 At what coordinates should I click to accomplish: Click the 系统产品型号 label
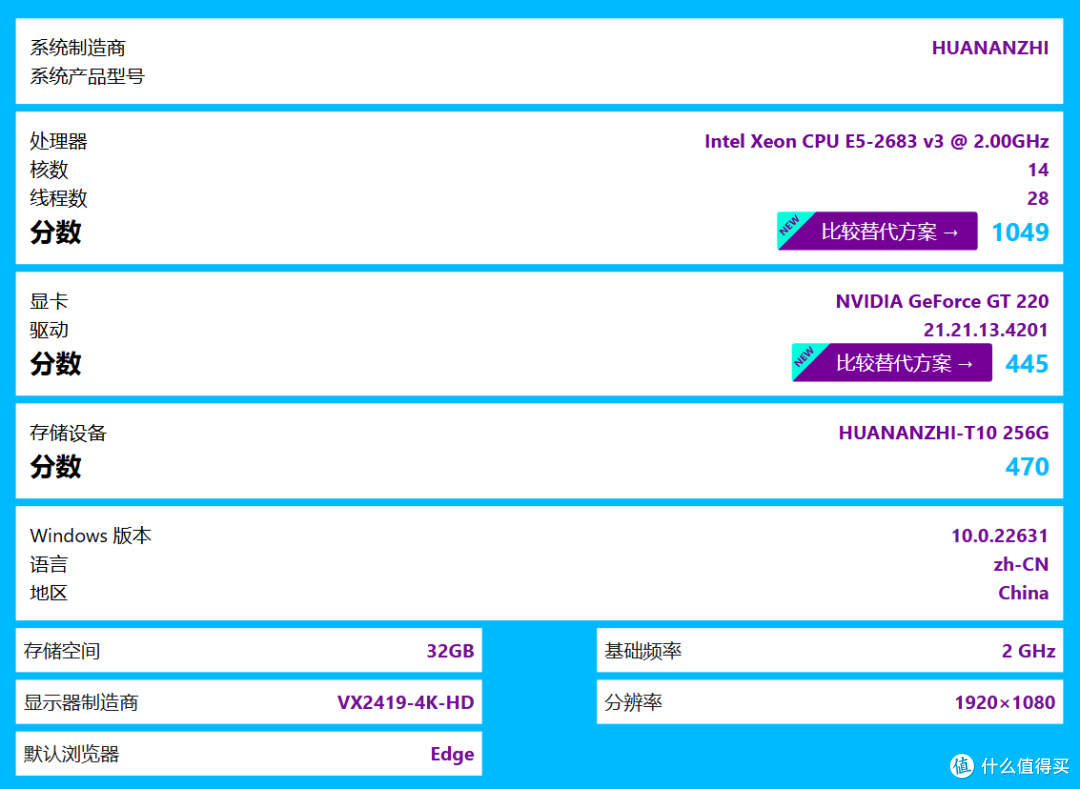click(x=87, y=76)
